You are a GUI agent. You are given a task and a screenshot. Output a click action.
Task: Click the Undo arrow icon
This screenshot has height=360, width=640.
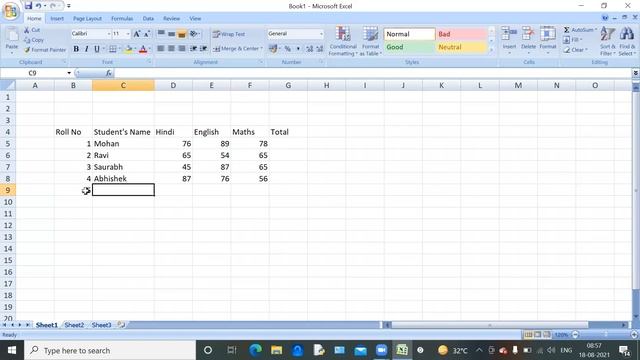(38, 6)
